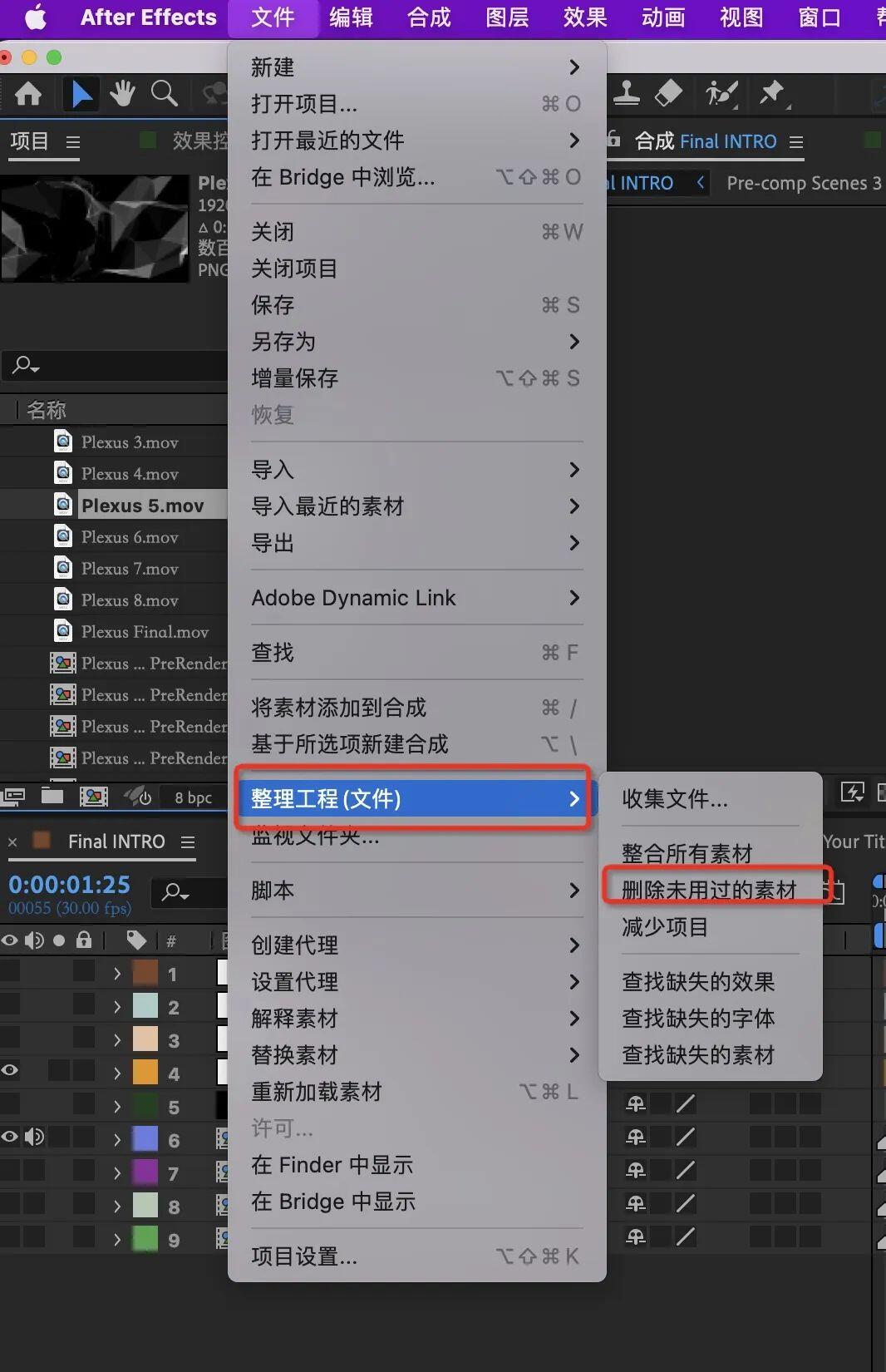Open the Project panel hamburger menu
The width and height of the screenshot is (886, 1372).
(x=73, y=142)
